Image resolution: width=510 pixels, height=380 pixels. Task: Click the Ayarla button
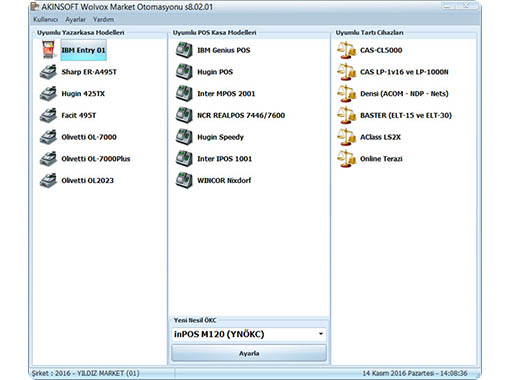click(x=249, y=353)
